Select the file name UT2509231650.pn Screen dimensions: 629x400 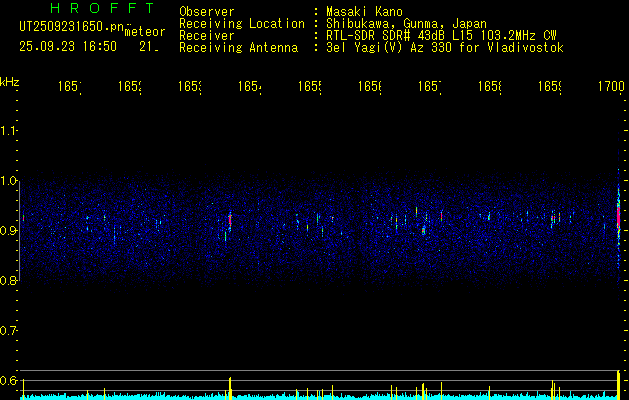click(71, 27)
